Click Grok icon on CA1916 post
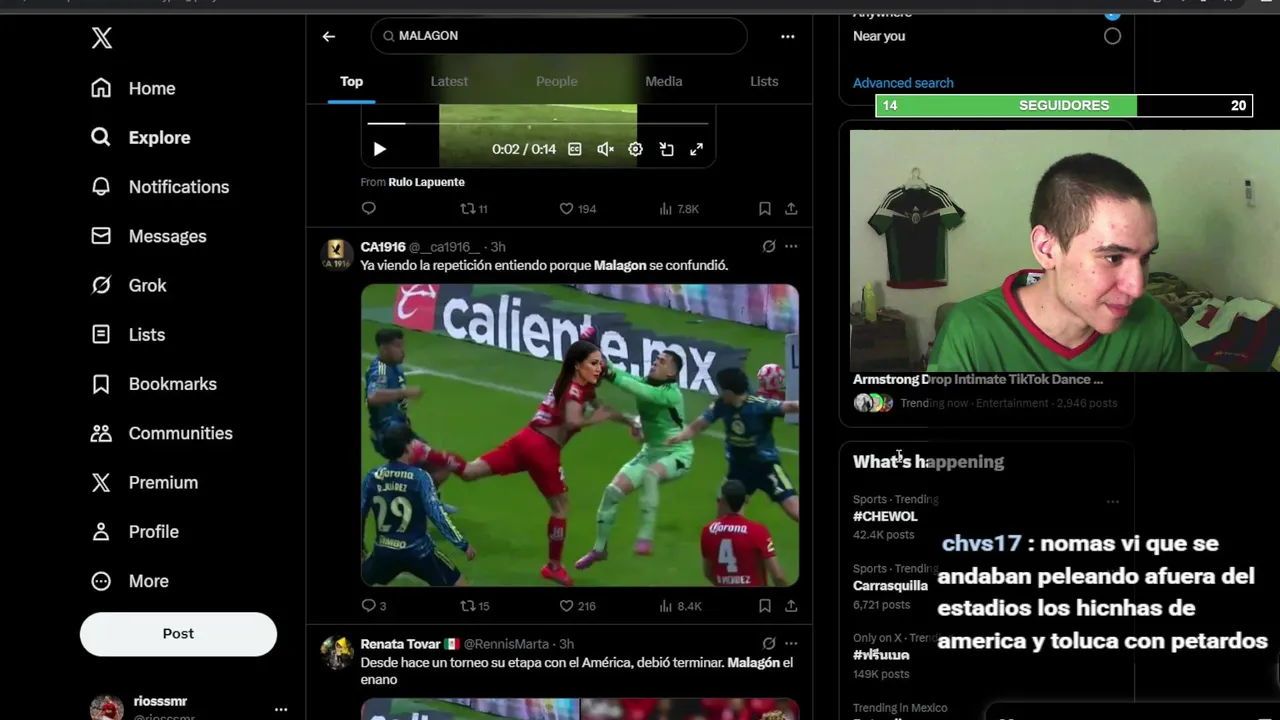Viewport: 1280px width, 720px height. tap(769, 247)
